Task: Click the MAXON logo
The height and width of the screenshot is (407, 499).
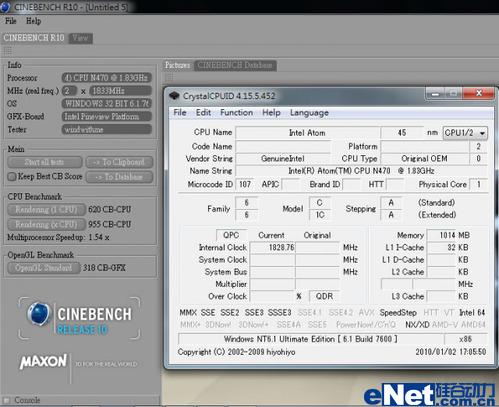Action: [43, 362]
